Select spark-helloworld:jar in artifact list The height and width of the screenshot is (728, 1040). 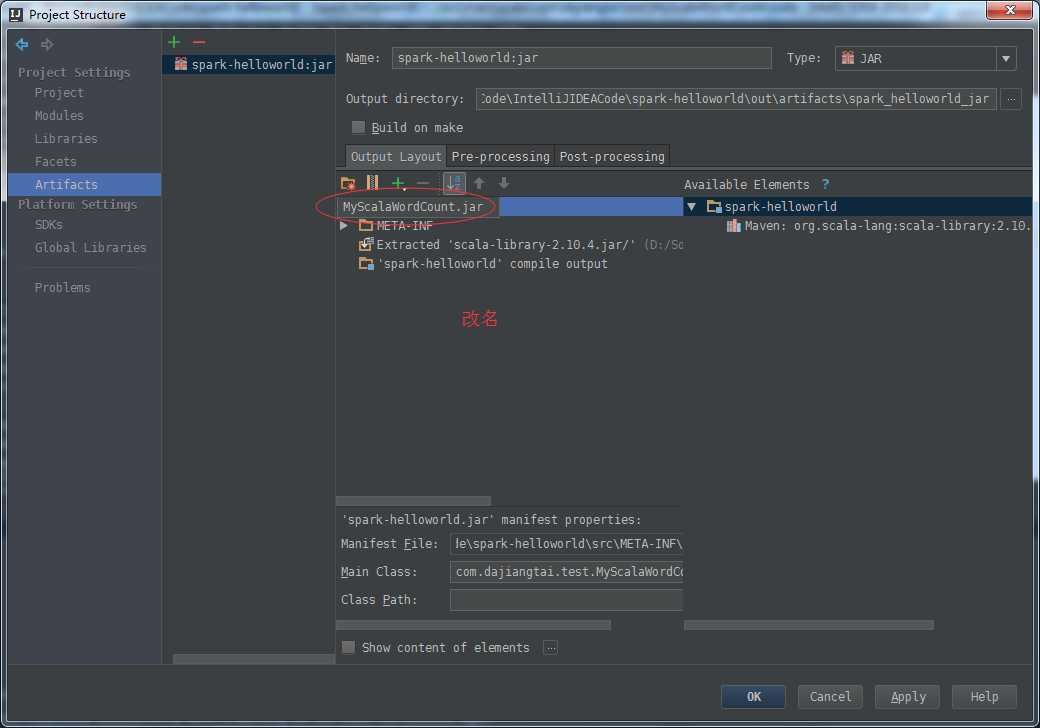249,64
